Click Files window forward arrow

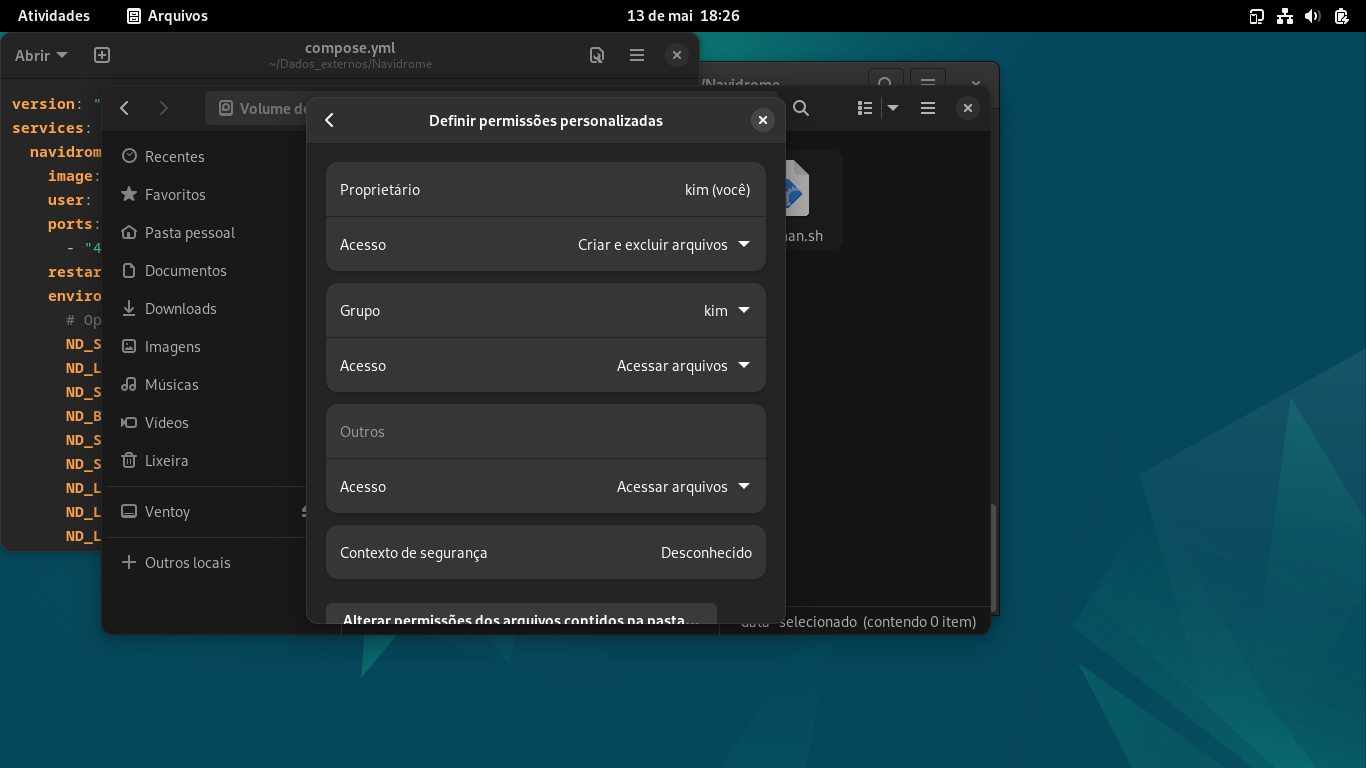pos(164,108)
